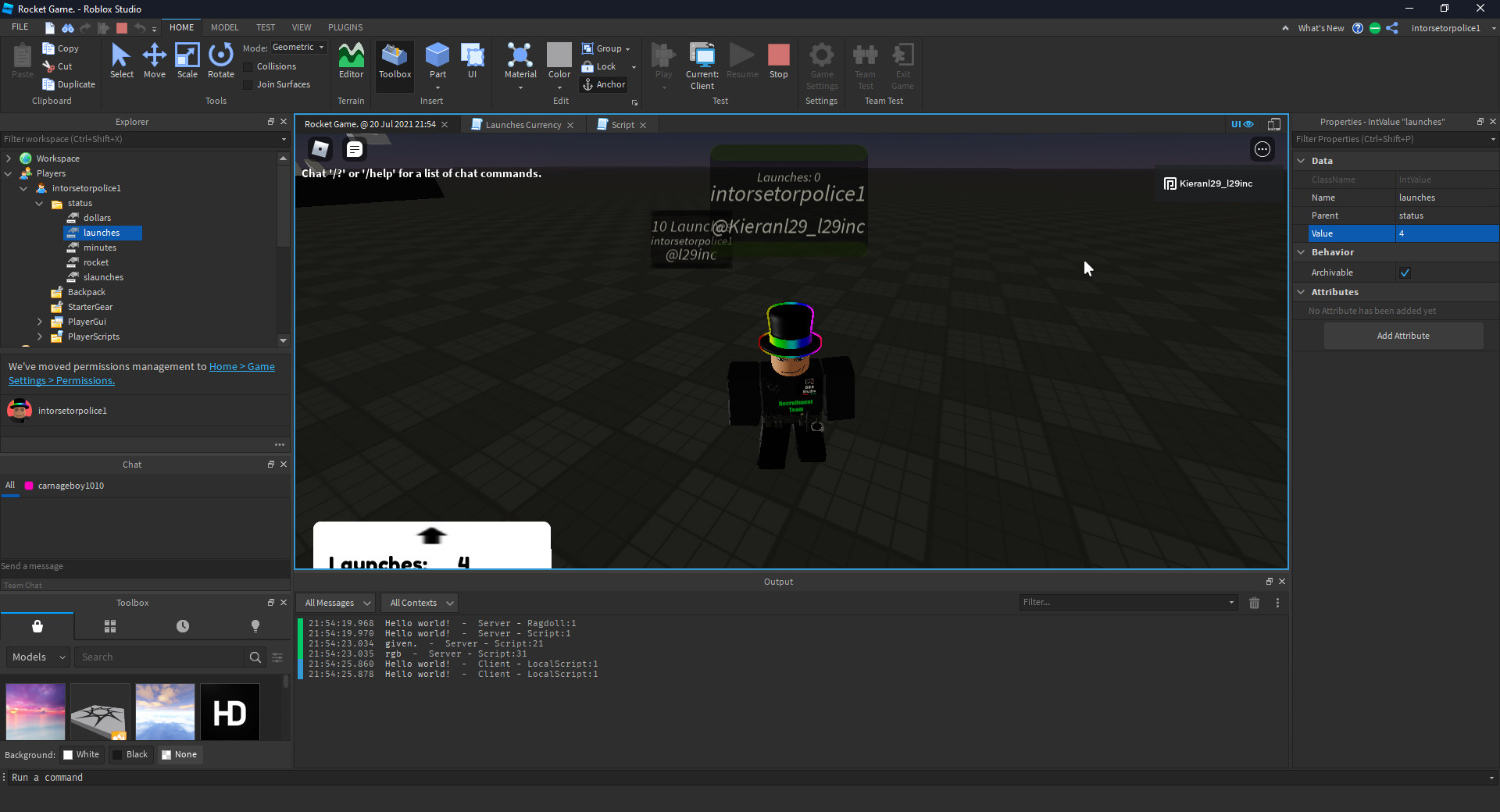The image size is (1500, 812).
Task: Click Duplicate in Clipboard group
Action: tap(69, 84)
